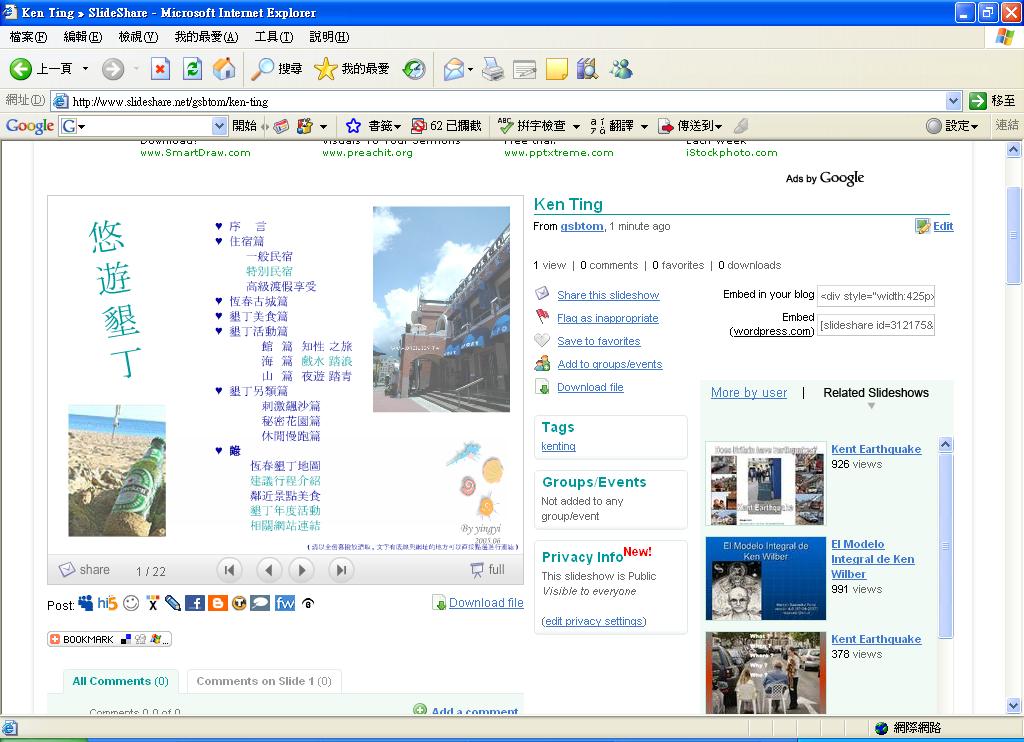The height and width of the screenshot is (742, 1024).
Task: Expand the Google search box dropdown
Action: [x=219, y=125]
